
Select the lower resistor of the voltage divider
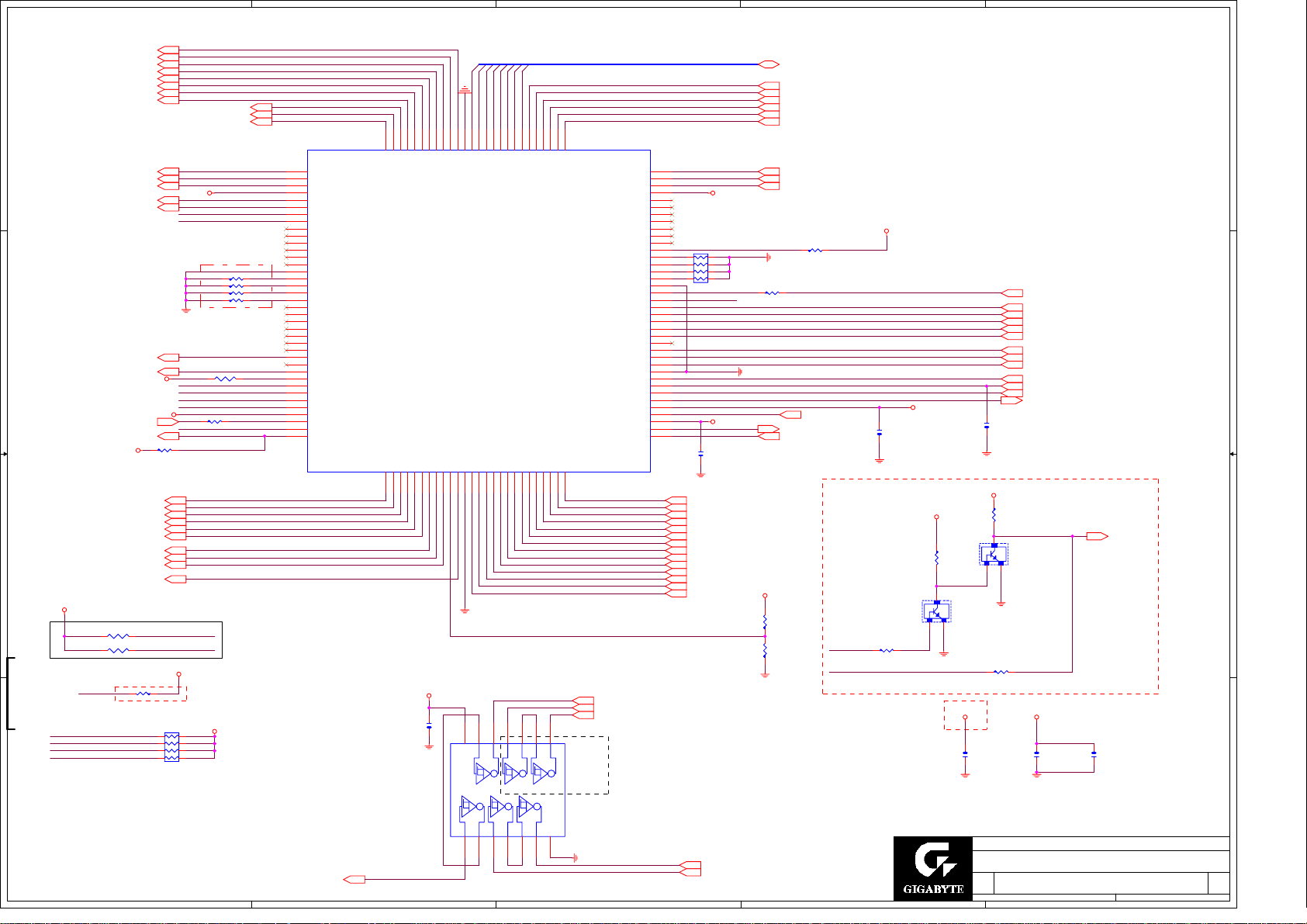pos(765,650)
